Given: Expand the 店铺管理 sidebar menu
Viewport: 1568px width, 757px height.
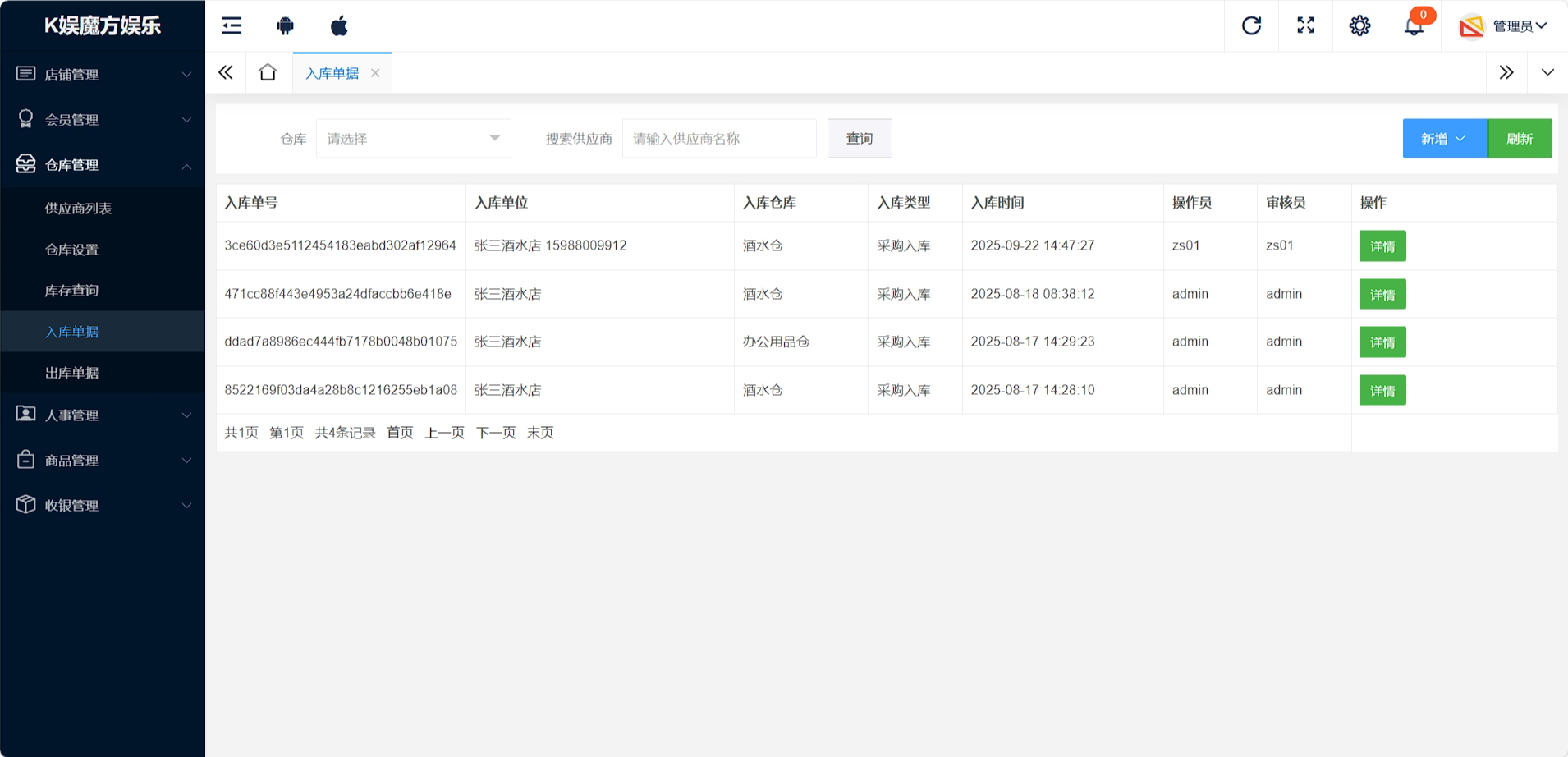Looking at the screenshot, I should 103,75.
